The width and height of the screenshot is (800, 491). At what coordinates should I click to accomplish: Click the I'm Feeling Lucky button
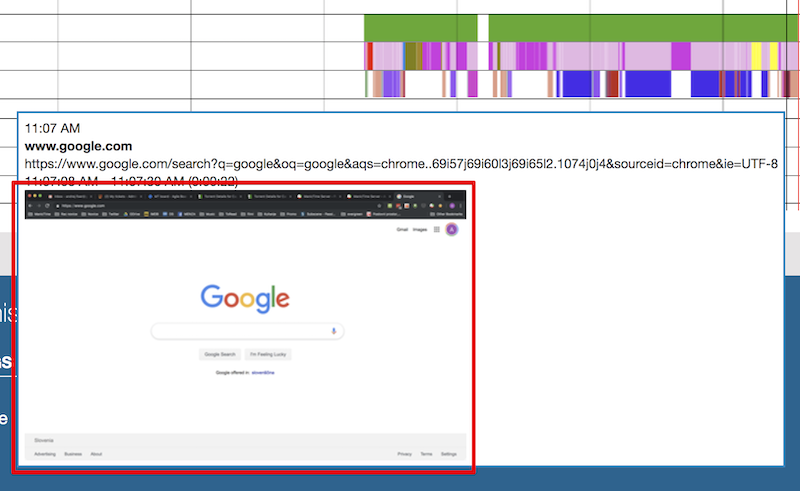pos(268,354)
